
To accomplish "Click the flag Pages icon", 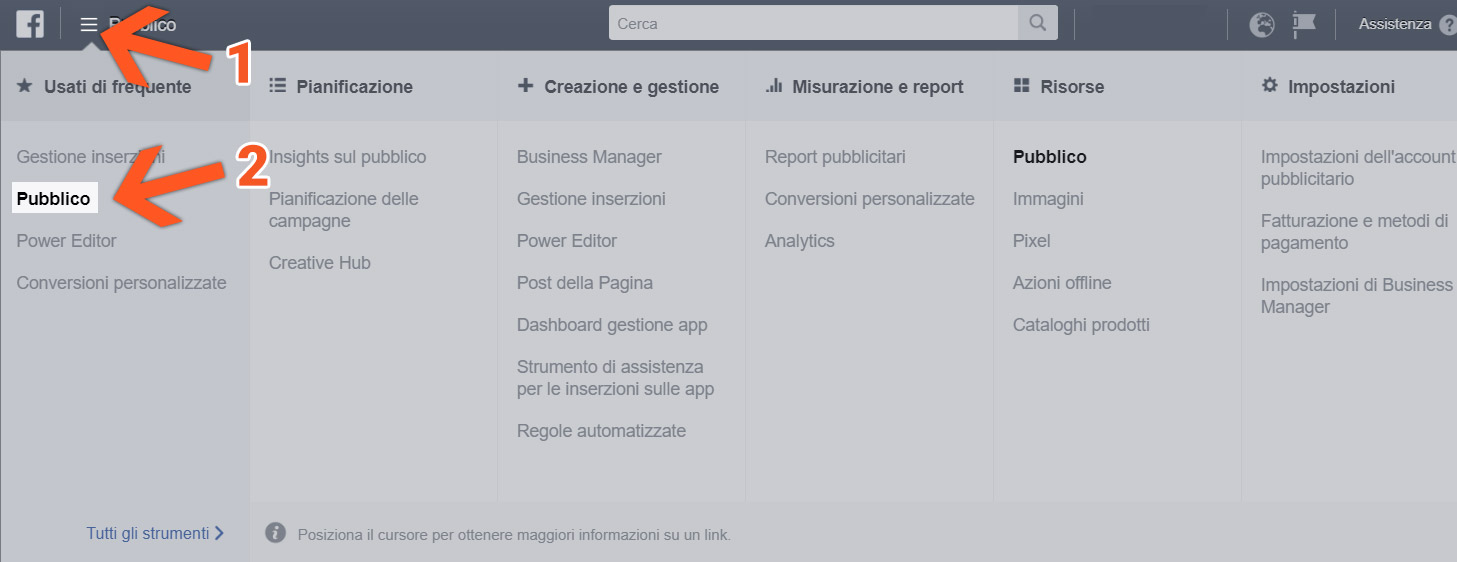I will 1304,24.
